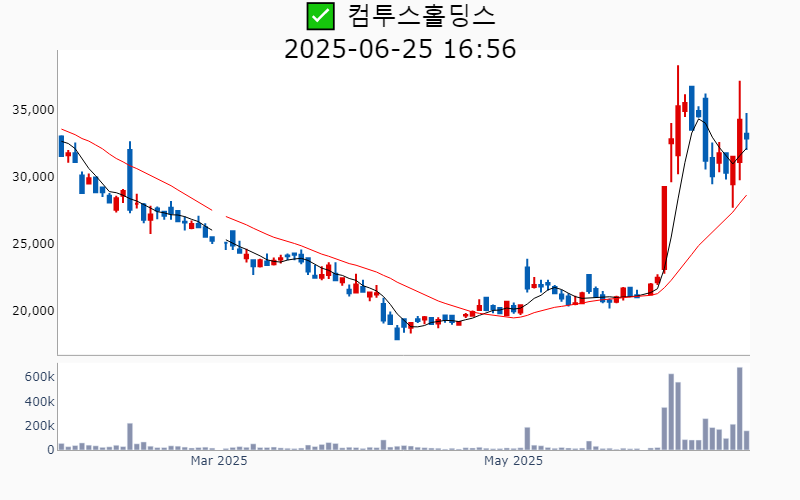Click the 35,000 price axis label

33,110
